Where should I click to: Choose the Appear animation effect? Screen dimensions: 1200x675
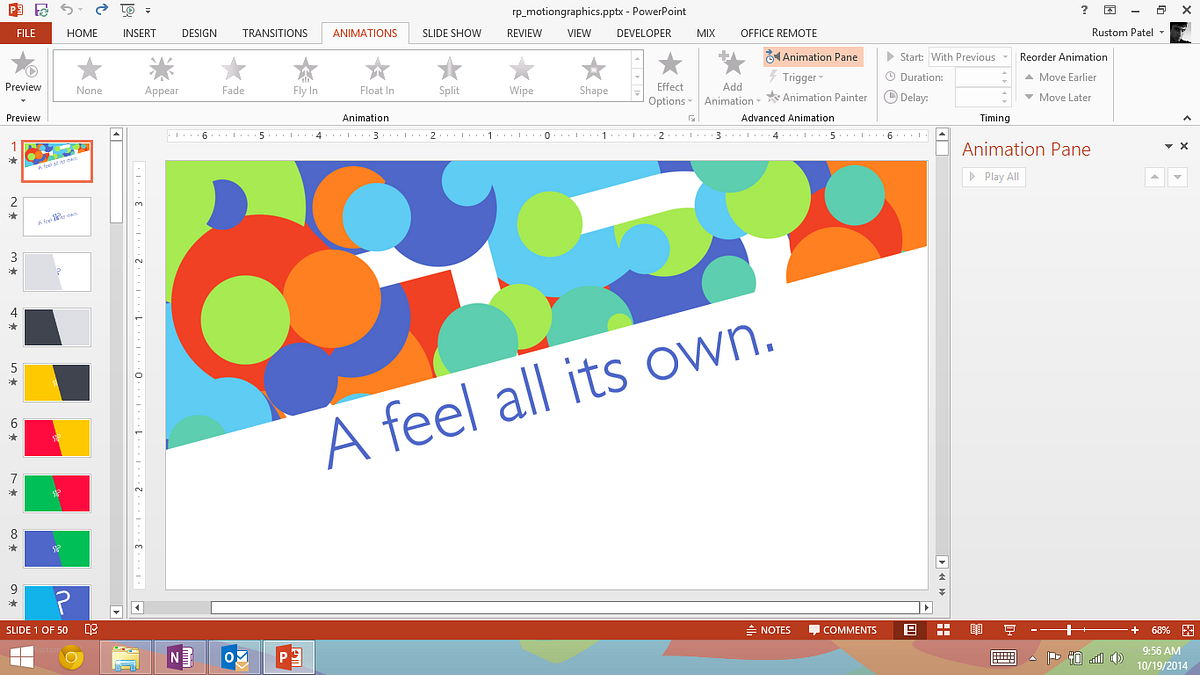[x=160, y=75]
